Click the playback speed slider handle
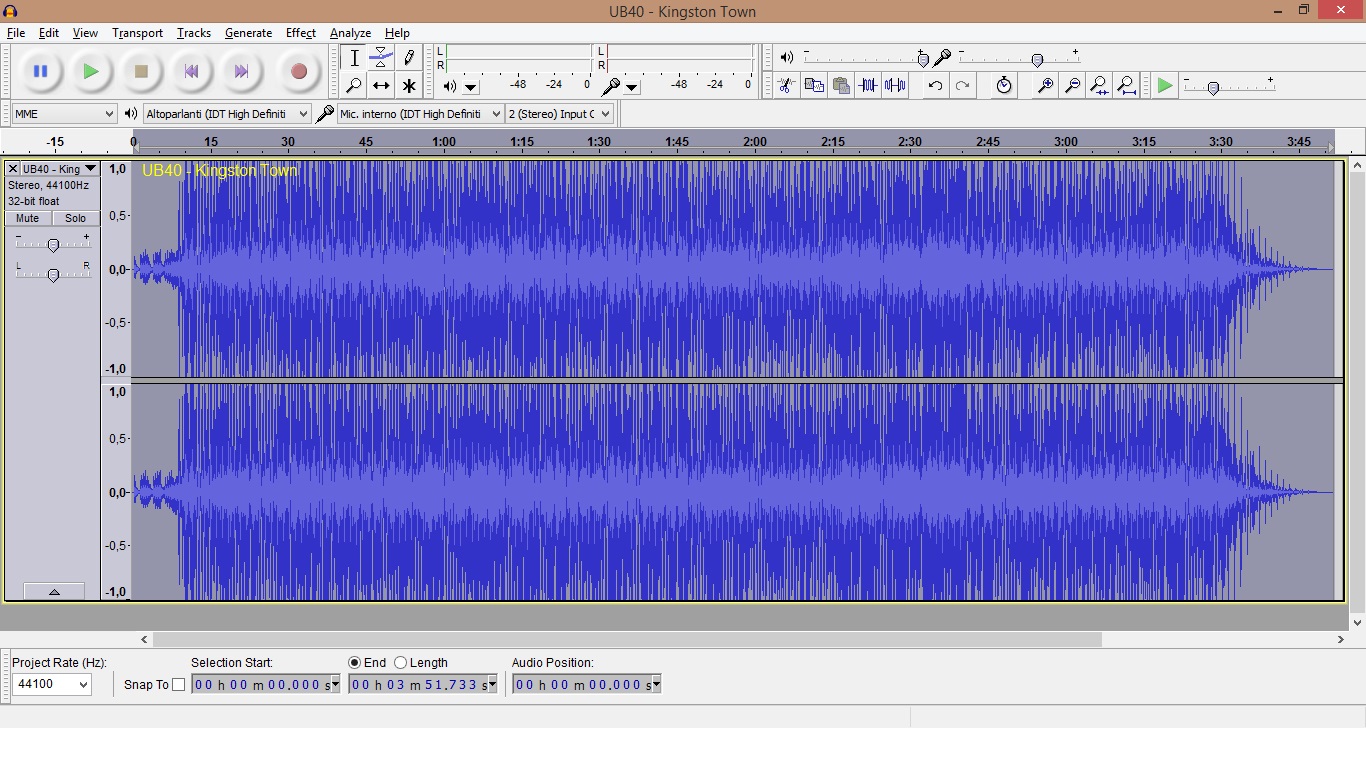The height and width of the screenshot is (768, 1366). coord(1213,89)
